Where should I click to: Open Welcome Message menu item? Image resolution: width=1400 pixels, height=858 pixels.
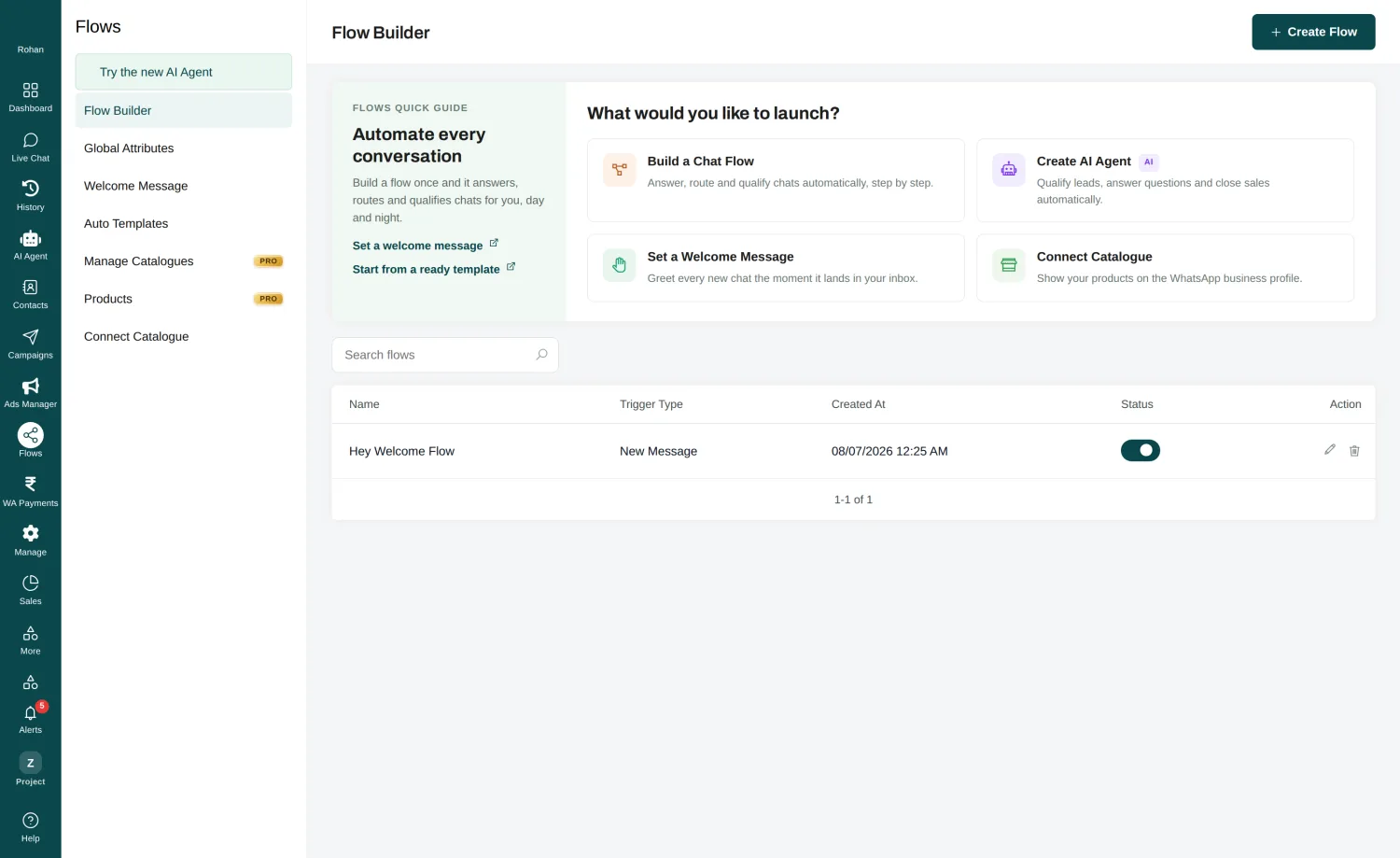pos(183,186)
